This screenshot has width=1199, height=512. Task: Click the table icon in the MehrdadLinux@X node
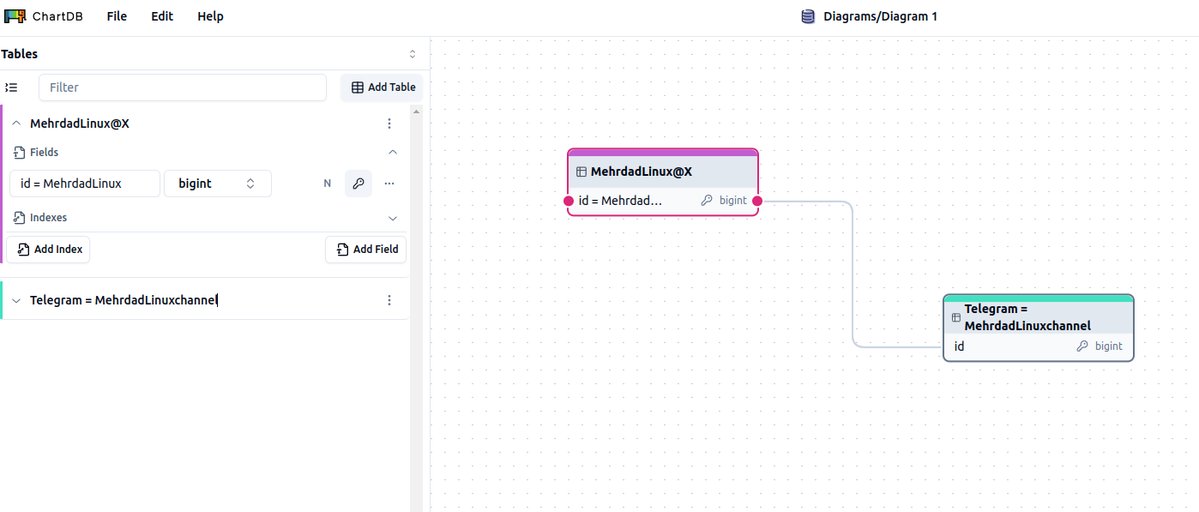pos(581,173)
